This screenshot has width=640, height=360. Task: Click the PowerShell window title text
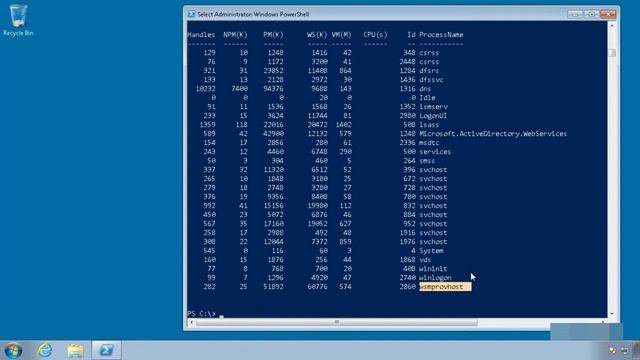pyautogui.click(x=253, y=14)
